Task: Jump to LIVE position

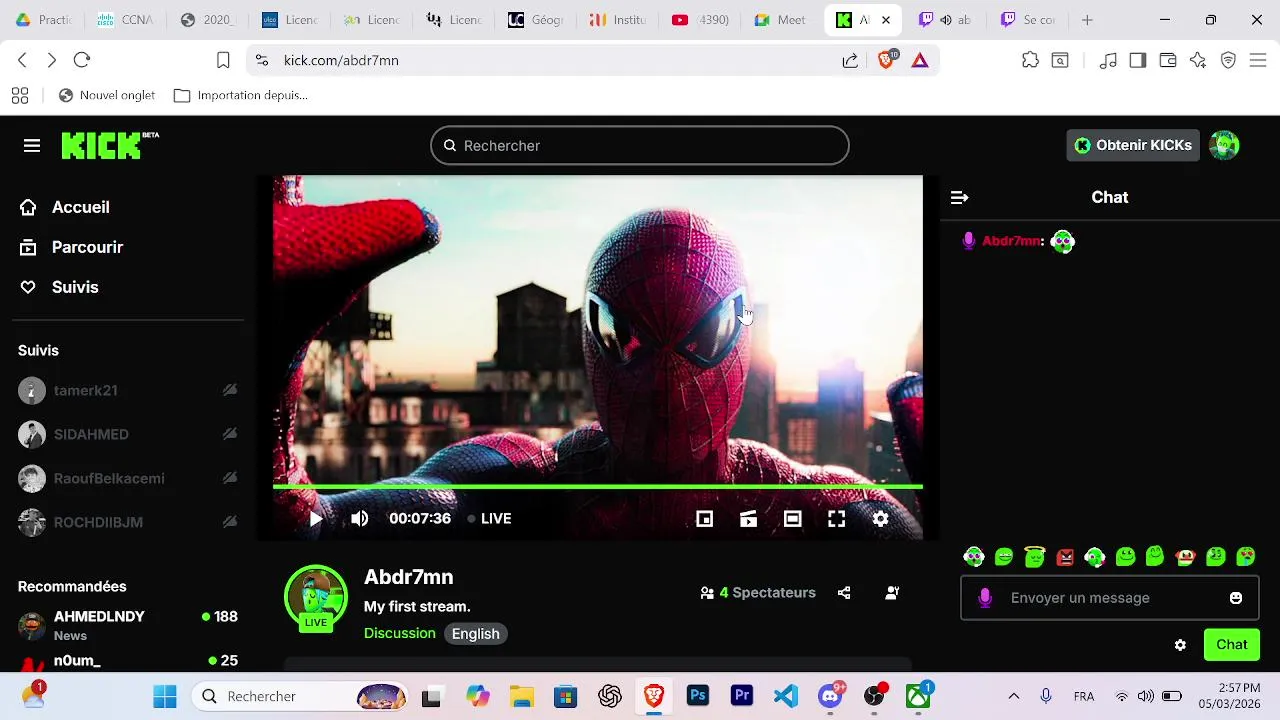Action: click(x=490, y=518)
